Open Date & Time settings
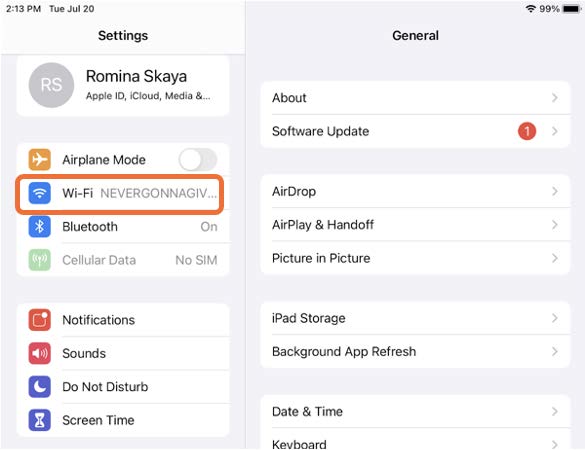 click(x=415, y=412)
